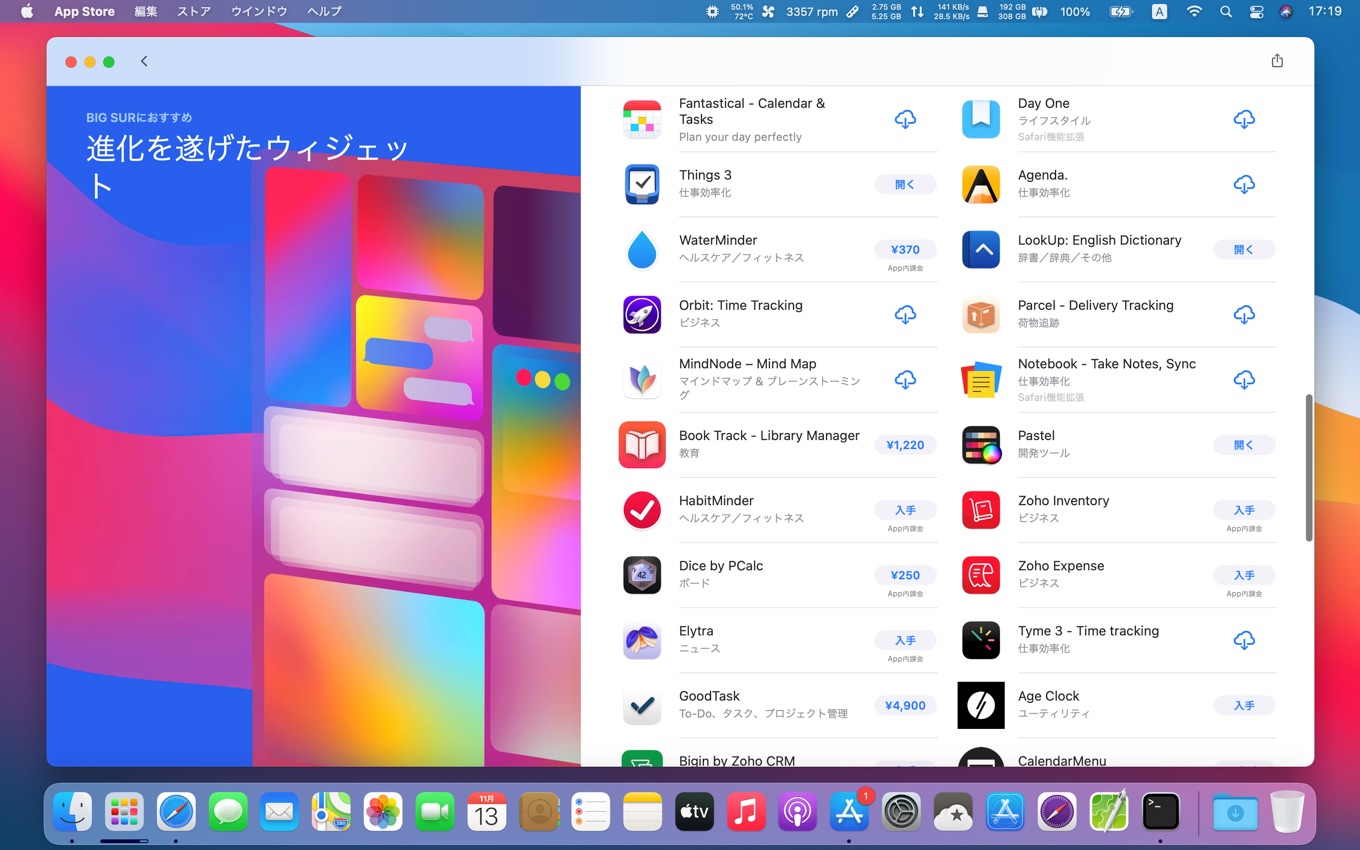
Task: Select the Tyme 3 app icon
Action: tap(981, 640)
